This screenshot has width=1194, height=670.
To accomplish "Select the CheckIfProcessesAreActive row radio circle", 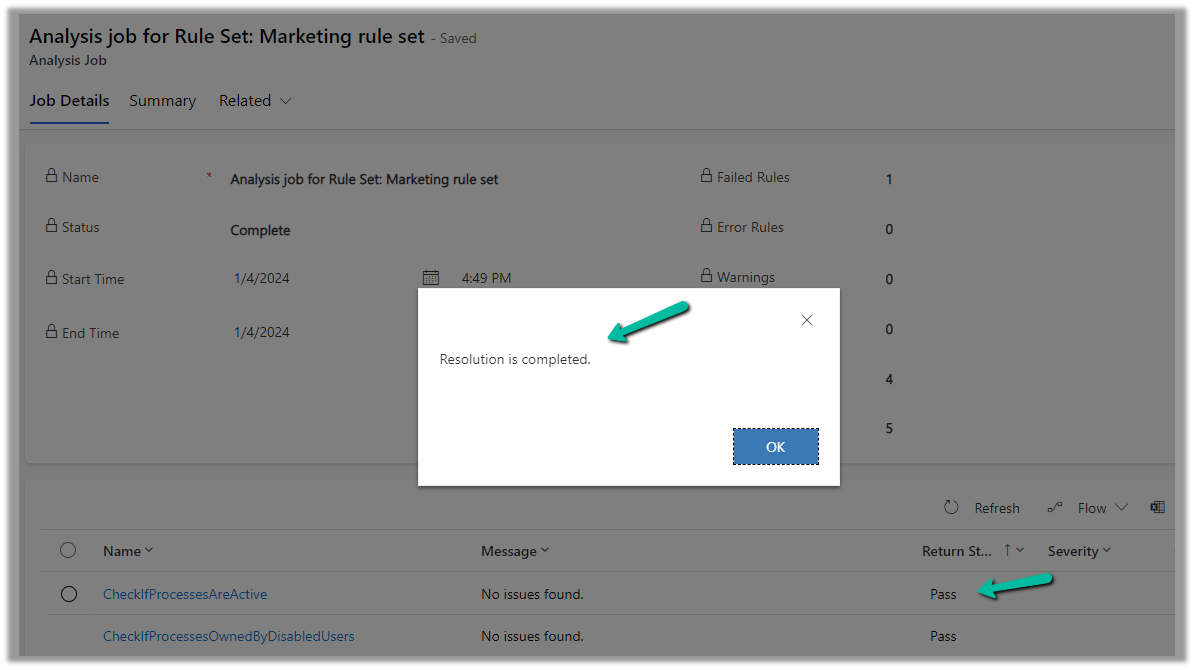I will click(68, 594).
